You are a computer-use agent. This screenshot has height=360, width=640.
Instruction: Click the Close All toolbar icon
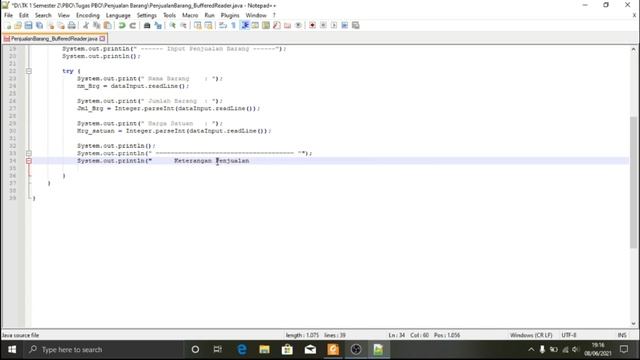click(61, 25)
